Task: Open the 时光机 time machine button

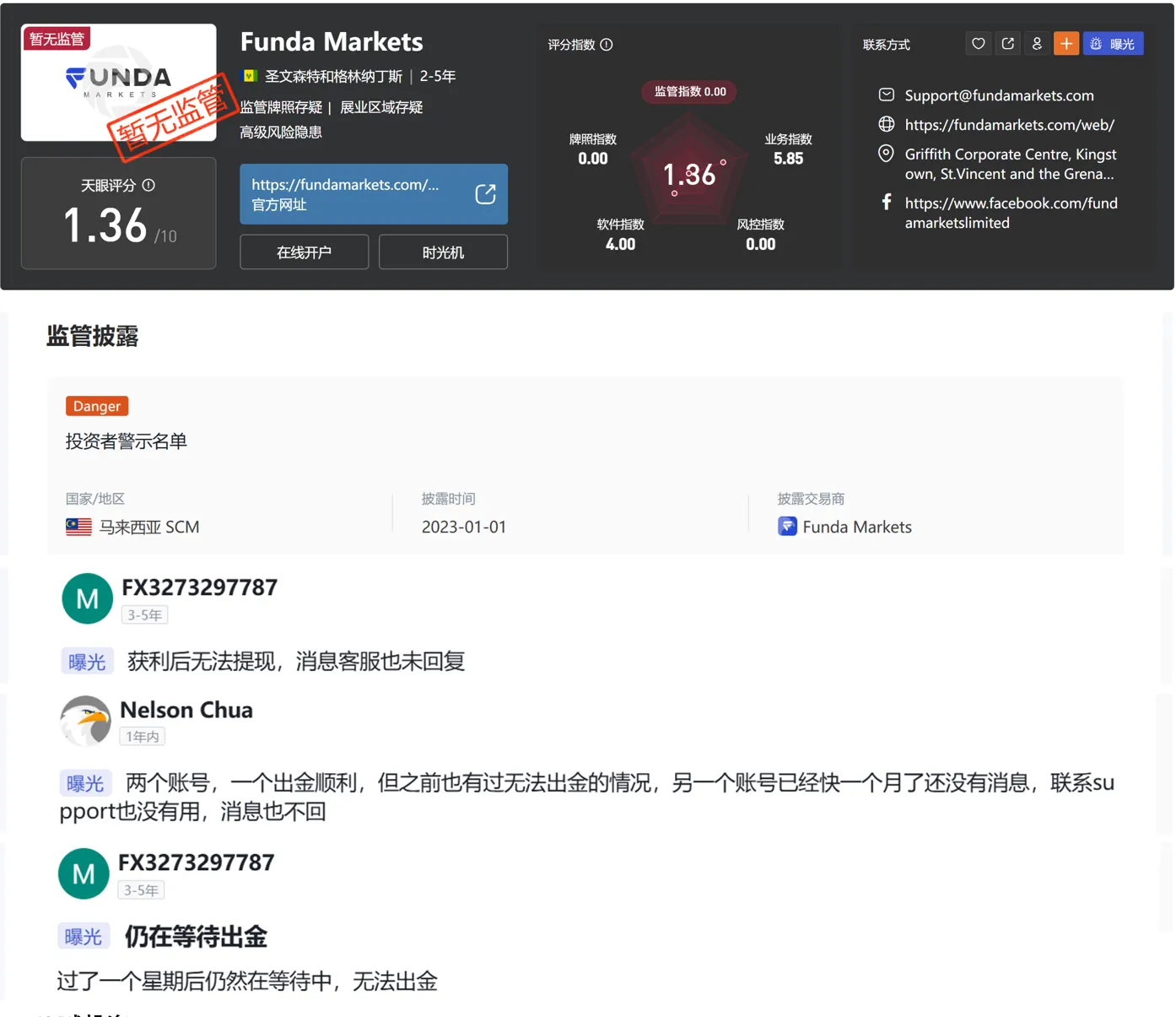Action: point(443,252)
